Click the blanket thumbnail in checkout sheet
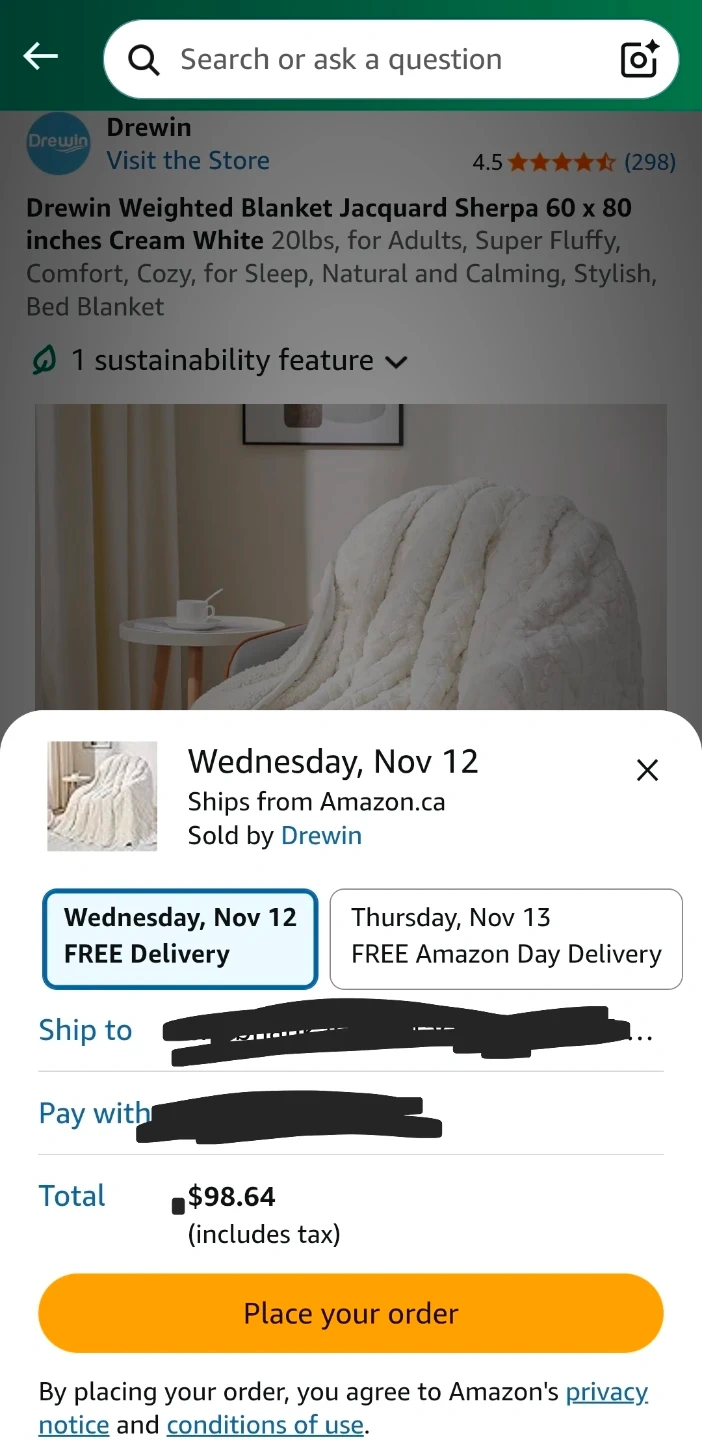The image size is (702, 1440). (102, 796)
